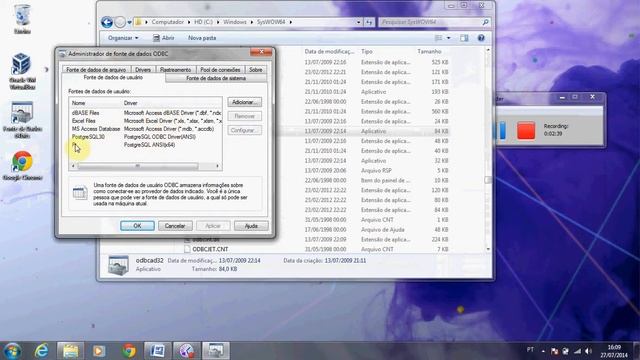Switch to the Rastreamento tab

point(176,70)
